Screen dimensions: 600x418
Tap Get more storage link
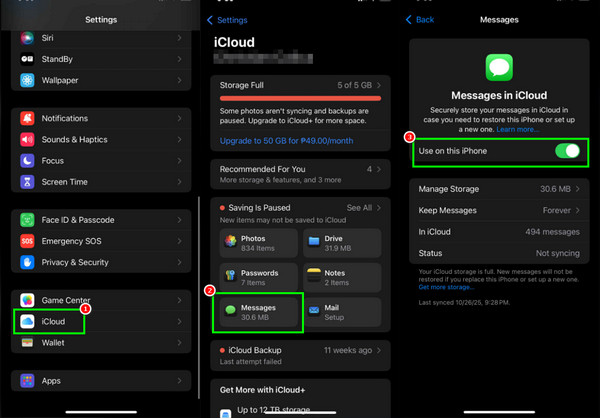coord(446,287)
